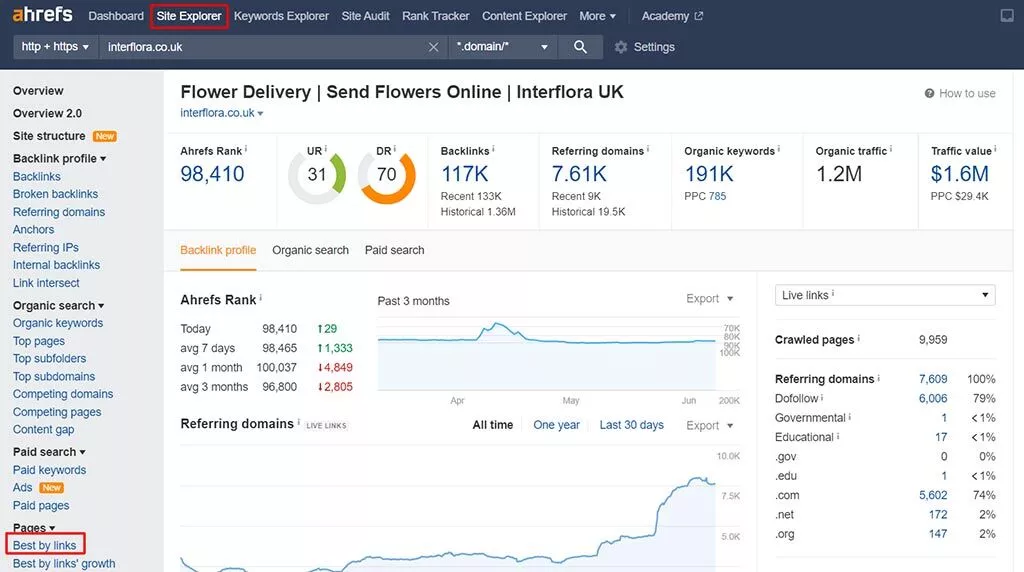Switch to the Organic search tab
The width and height of the screenshot is (1024, 572).
(x=310, y=250)
